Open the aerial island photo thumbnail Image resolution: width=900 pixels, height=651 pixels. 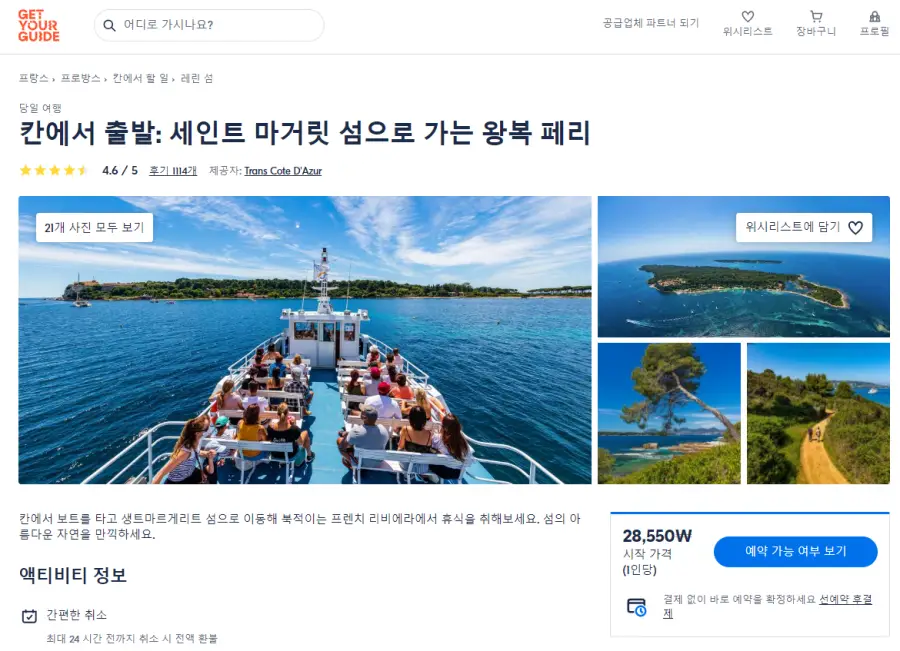(743, 266)
